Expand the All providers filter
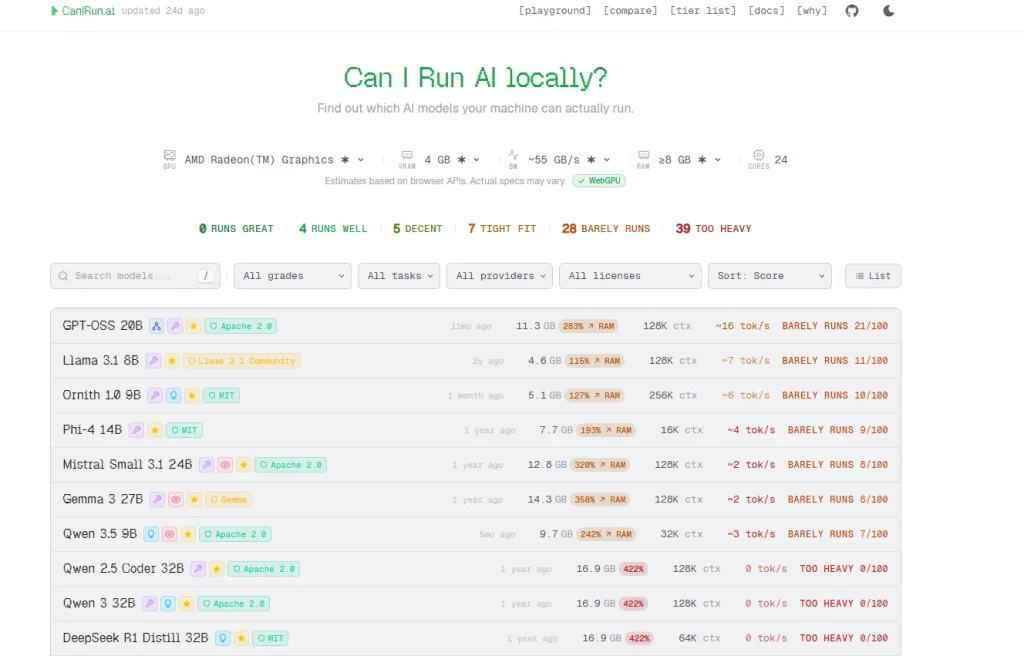Image resolution: width=1024 pixels, height=656 pixels. [x=500, y=276]
